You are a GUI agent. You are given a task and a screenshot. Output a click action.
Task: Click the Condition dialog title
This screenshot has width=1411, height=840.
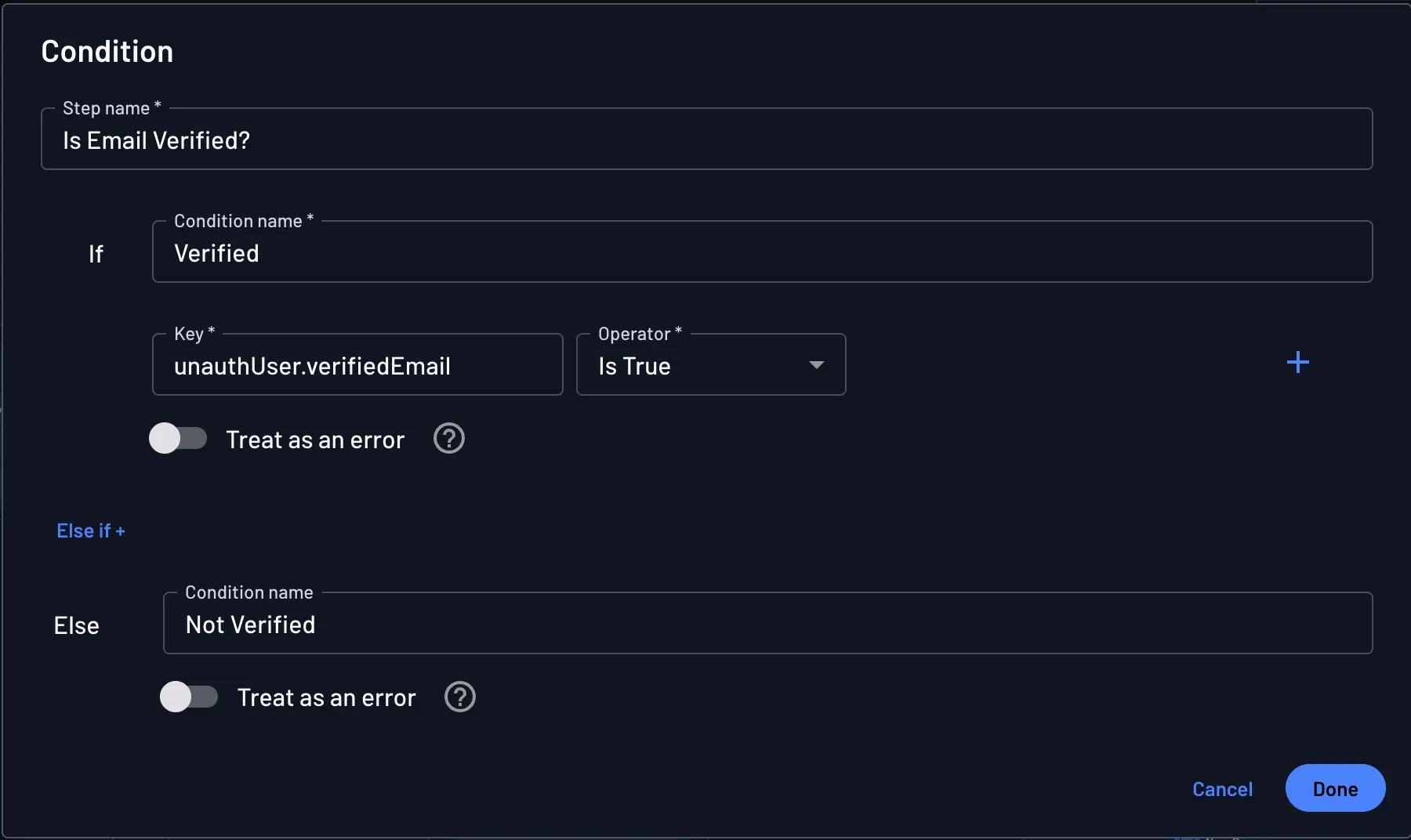[x=107, y=50]
